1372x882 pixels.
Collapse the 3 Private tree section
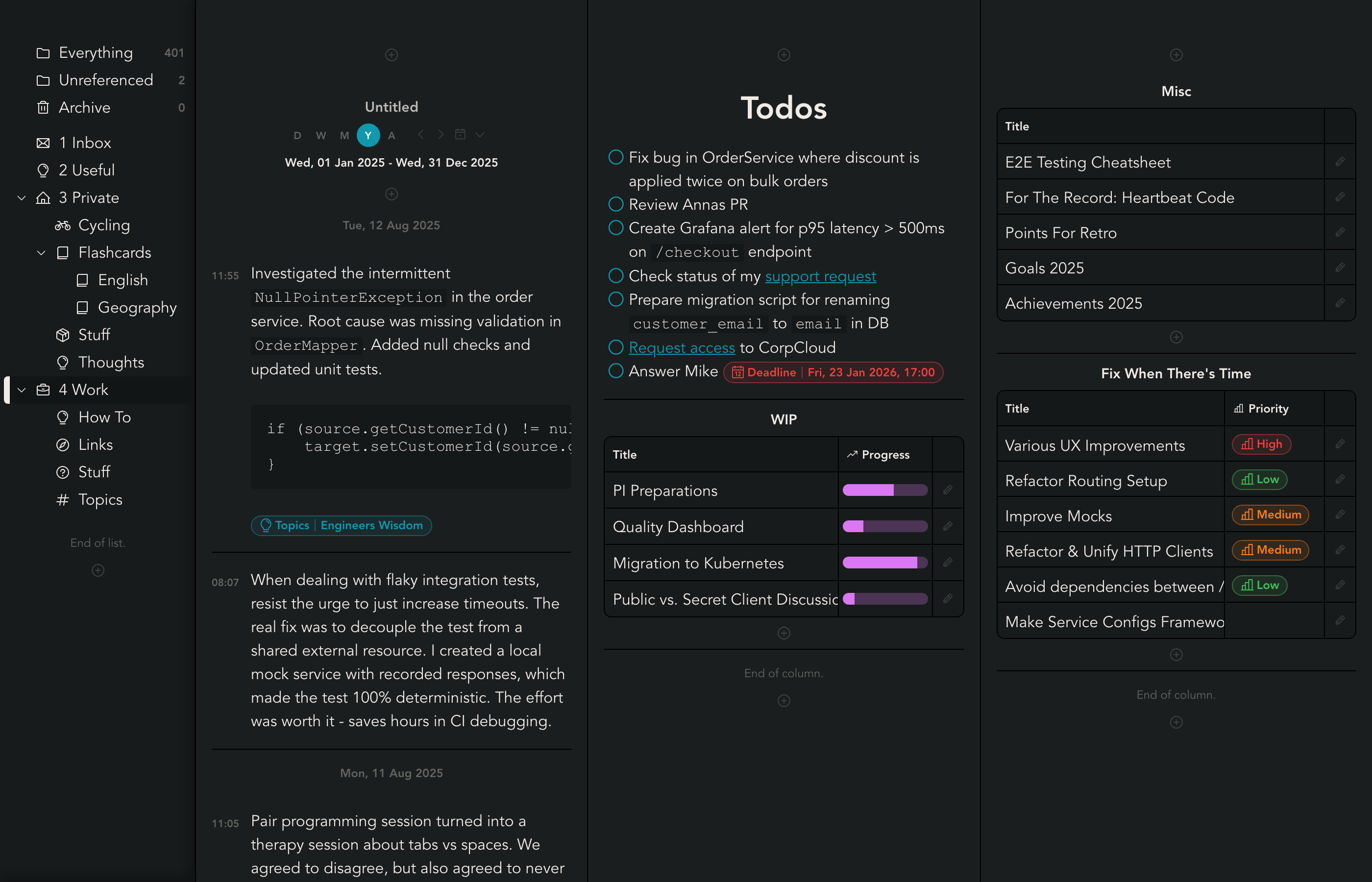point(22,197)
